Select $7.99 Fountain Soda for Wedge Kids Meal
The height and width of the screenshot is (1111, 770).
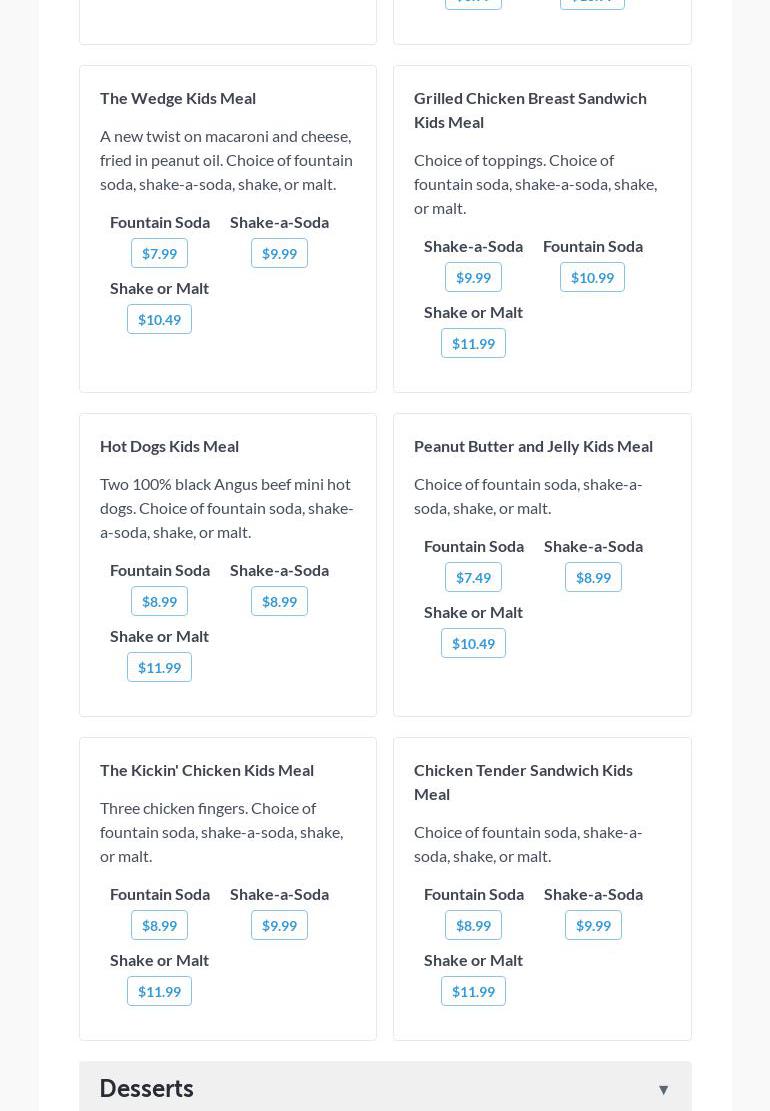(159, 254)
